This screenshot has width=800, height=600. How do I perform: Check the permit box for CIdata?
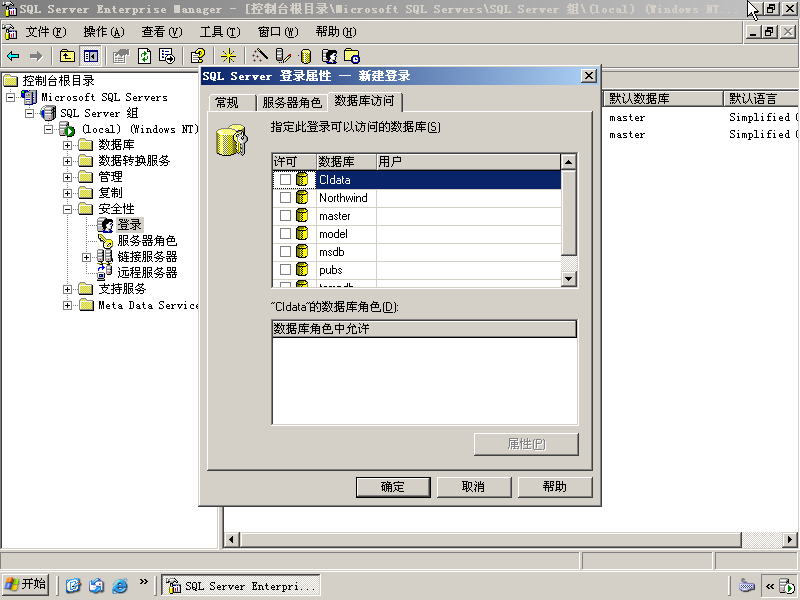[285, 180]
